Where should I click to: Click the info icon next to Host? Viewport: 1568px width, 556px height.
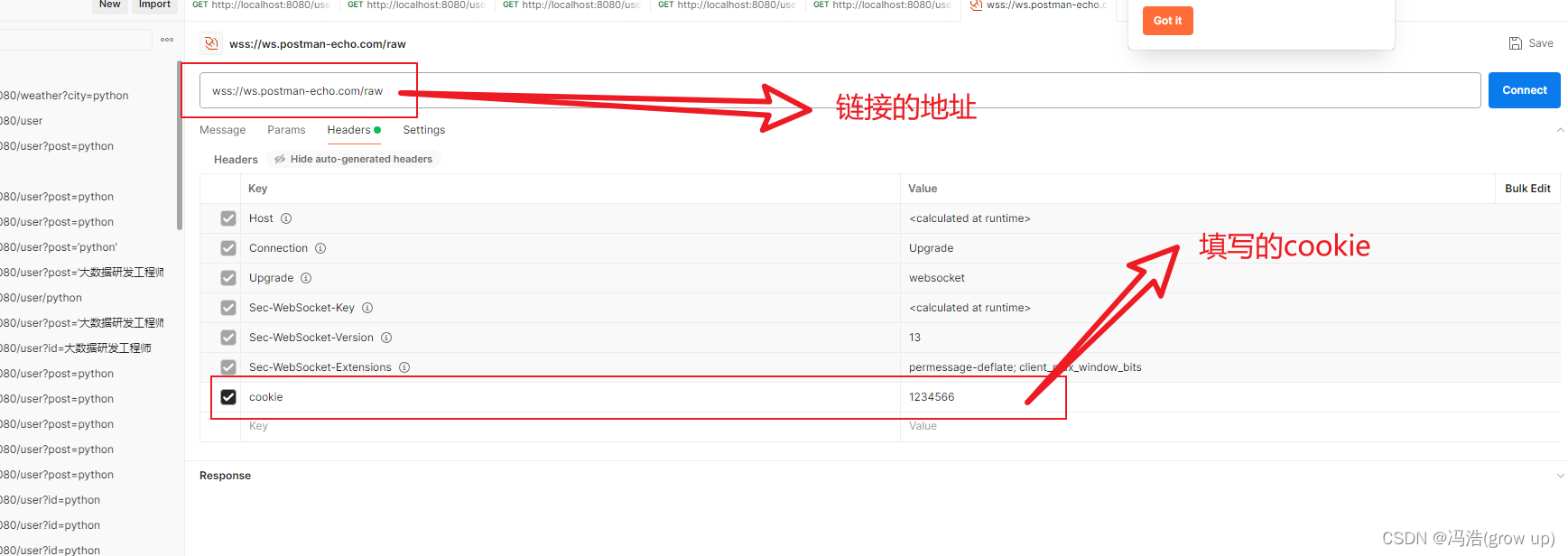click(x=286, y=218)
